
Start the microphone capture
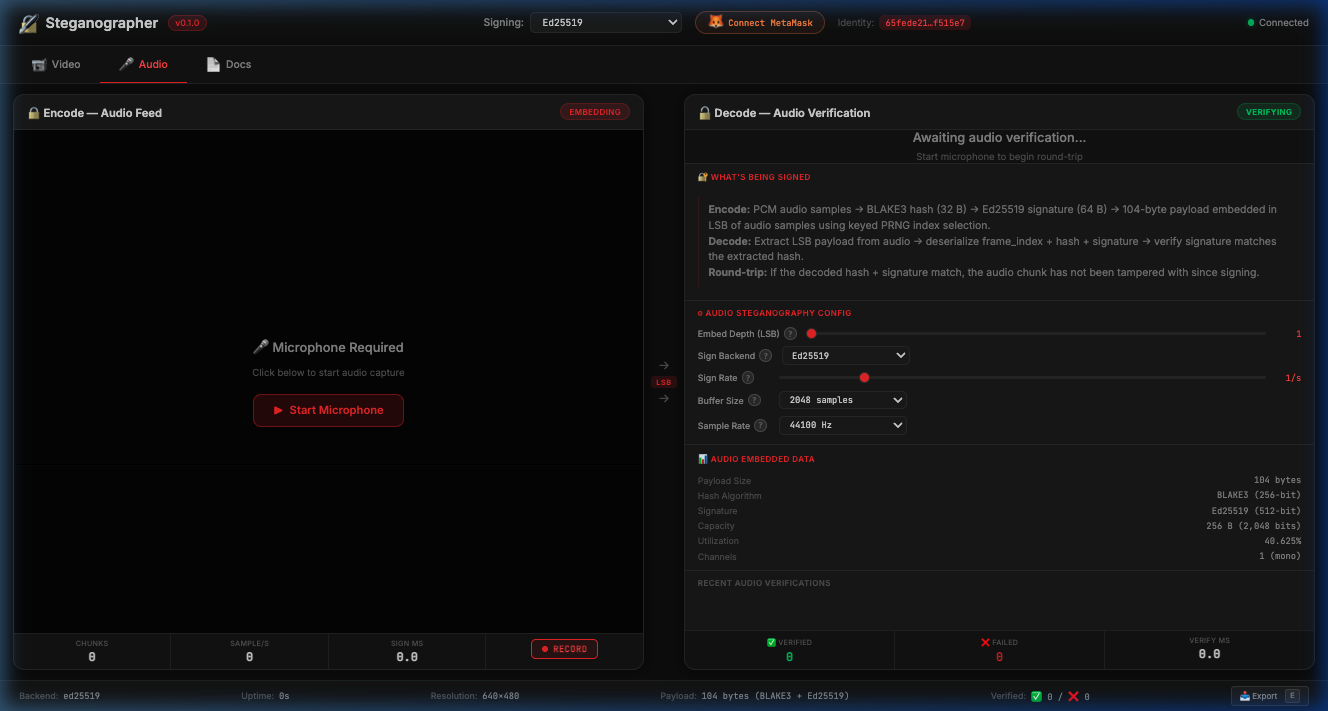coord(328,410)
